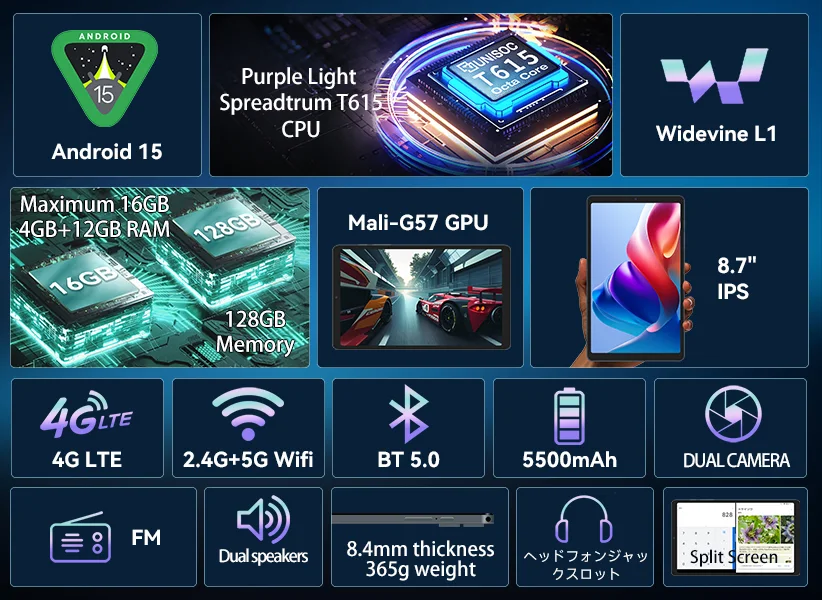Click the 5500mAh battery icon
The image size is (822, 600).
(569, 417)
